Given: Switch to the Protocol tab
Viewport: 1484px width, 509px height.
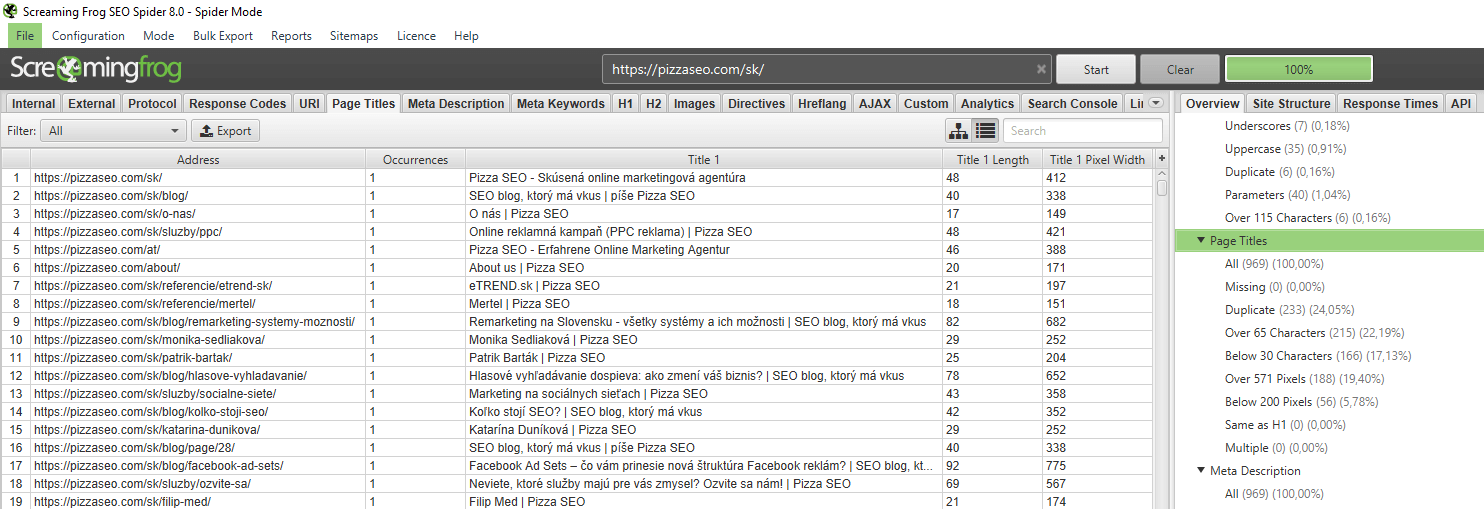Looking at the screenshot, I should click(x=152, y=103).
